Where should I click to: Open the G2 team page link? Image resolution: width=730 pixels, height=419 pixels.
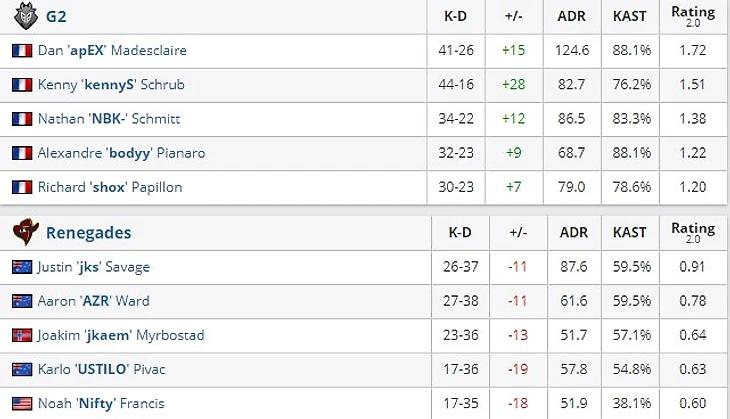tap(57, 17)
